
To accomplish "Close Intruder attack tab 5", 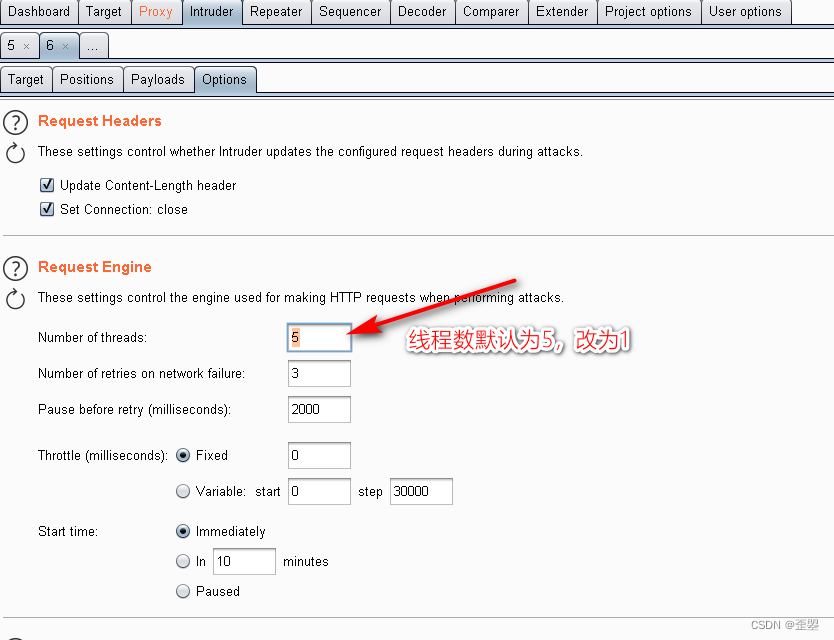I will point(26,46).
